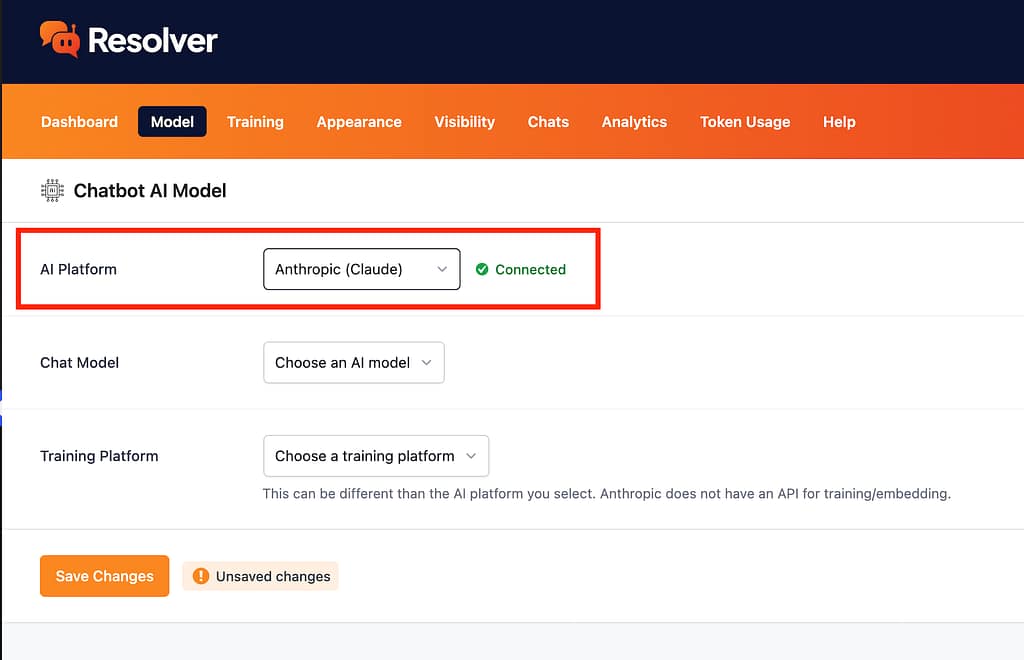
Task: Click the green Connected checkmark icon
Action: pos(482,269)
